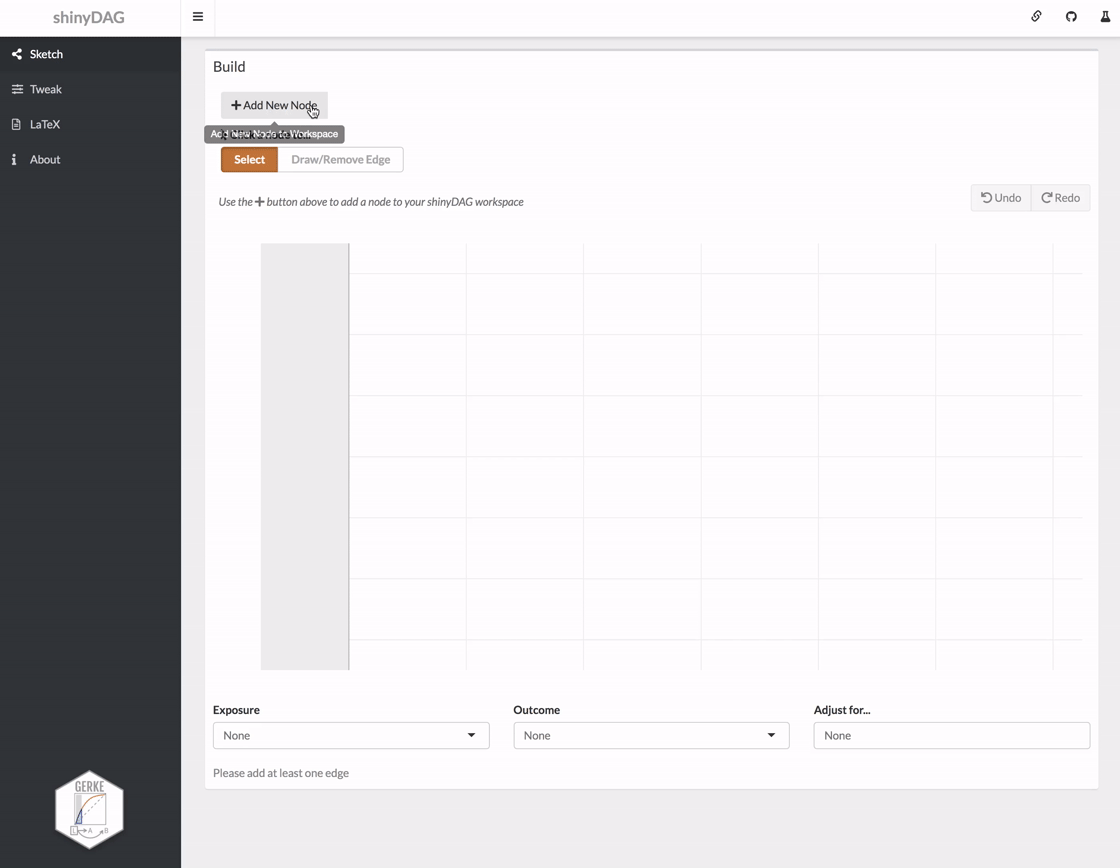Click the flask icon in the header
This screenshot has width=1120, height=868.
click(x=1105, y=16)
